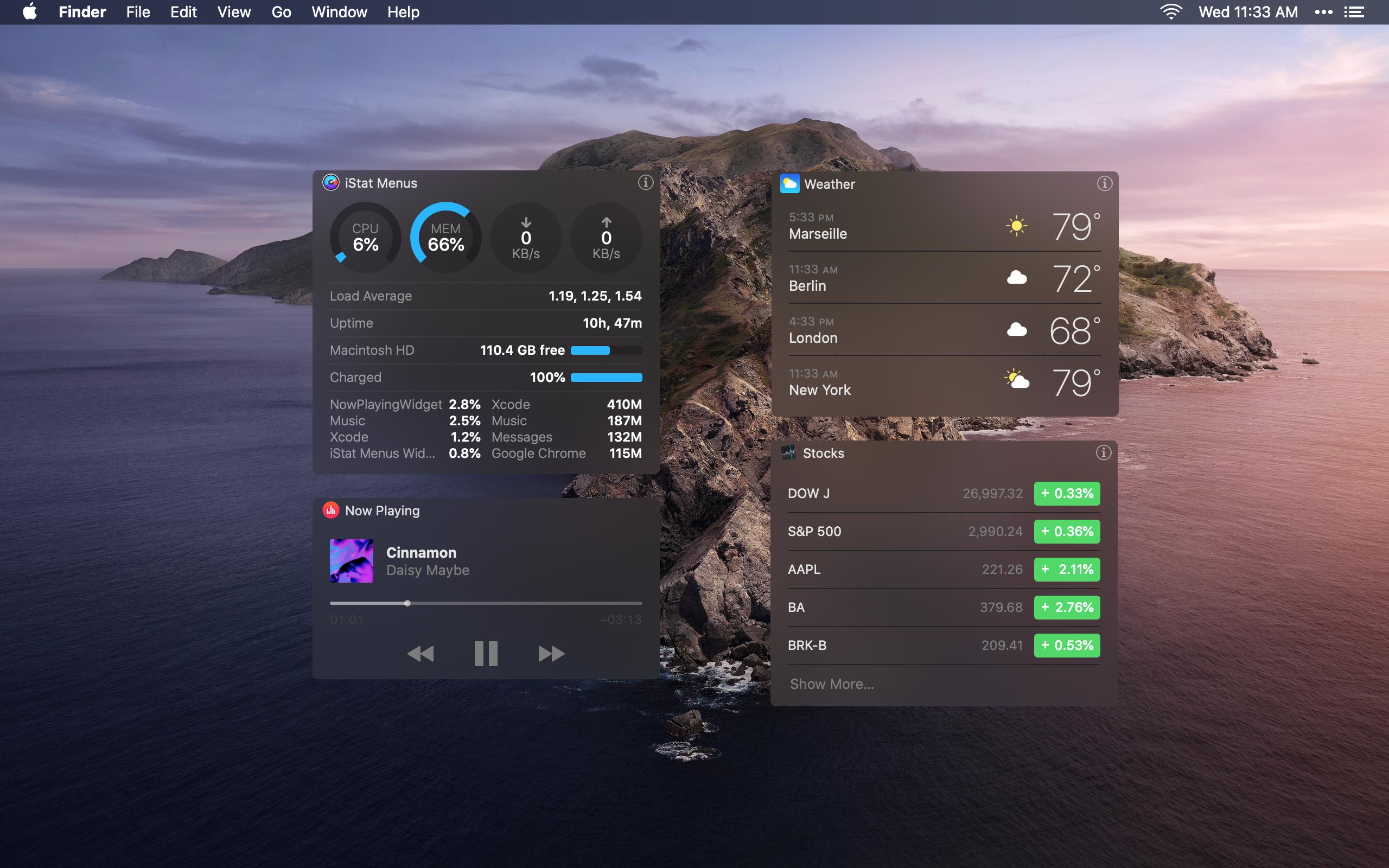Select the BA stock row

point(944,608)
